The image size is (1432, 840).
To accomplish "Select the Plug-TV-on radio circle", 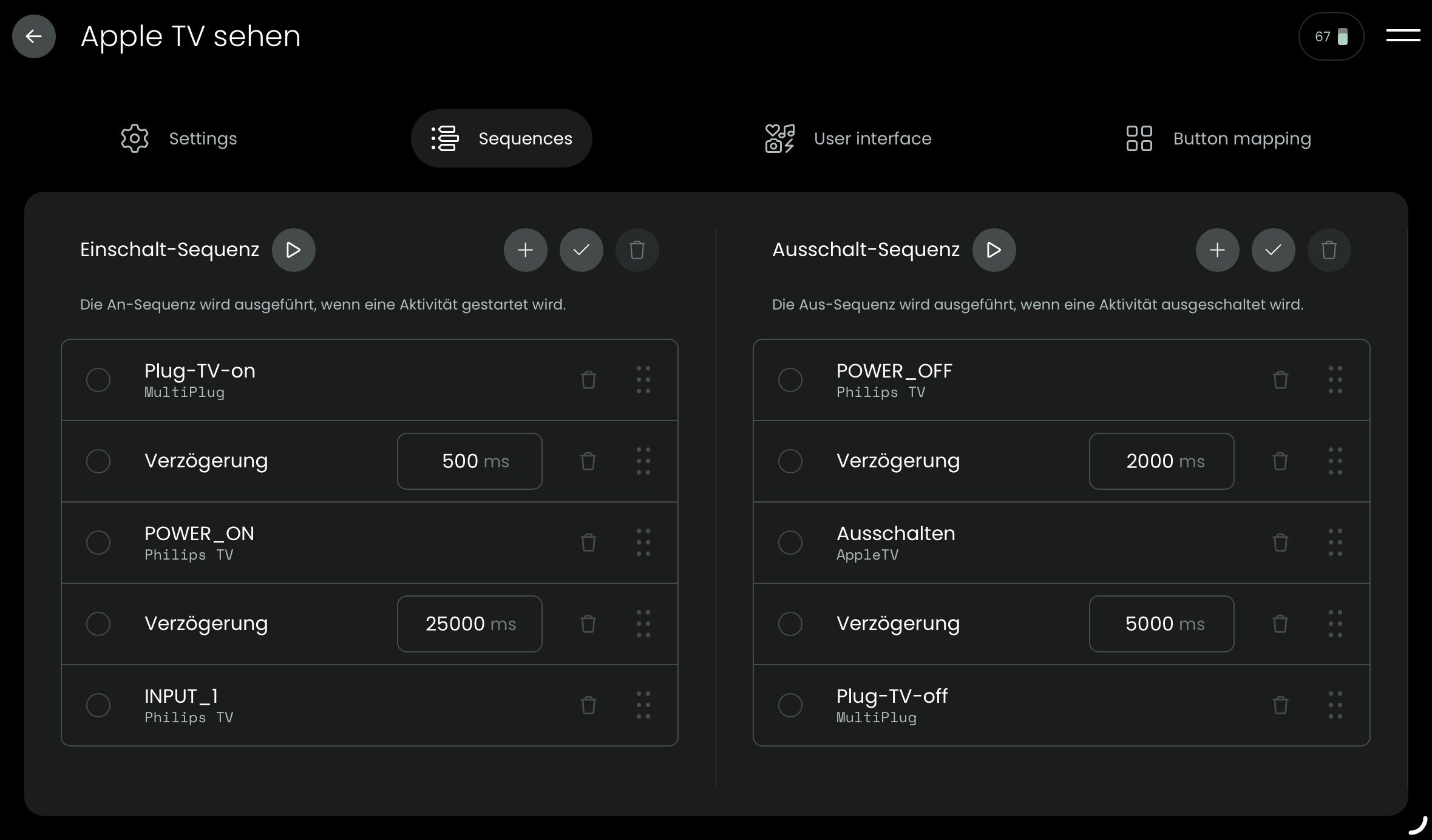I will [x=98, y=380].
